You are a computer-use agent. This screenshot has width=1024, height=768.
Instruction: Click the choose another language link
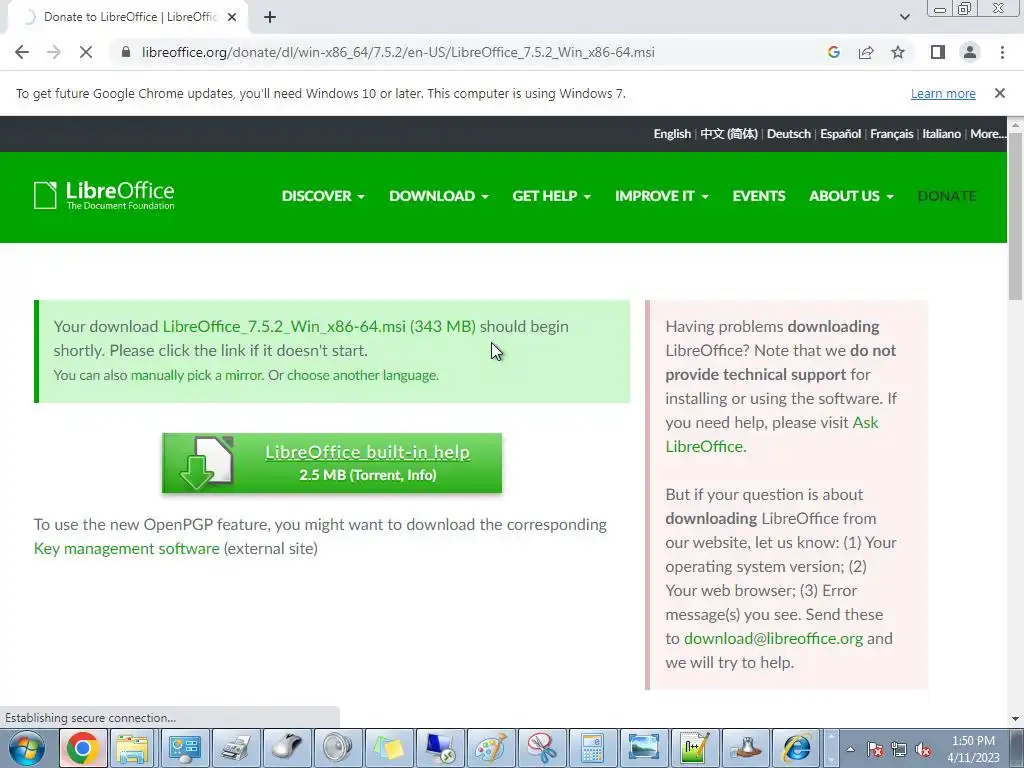coord(362,376)
